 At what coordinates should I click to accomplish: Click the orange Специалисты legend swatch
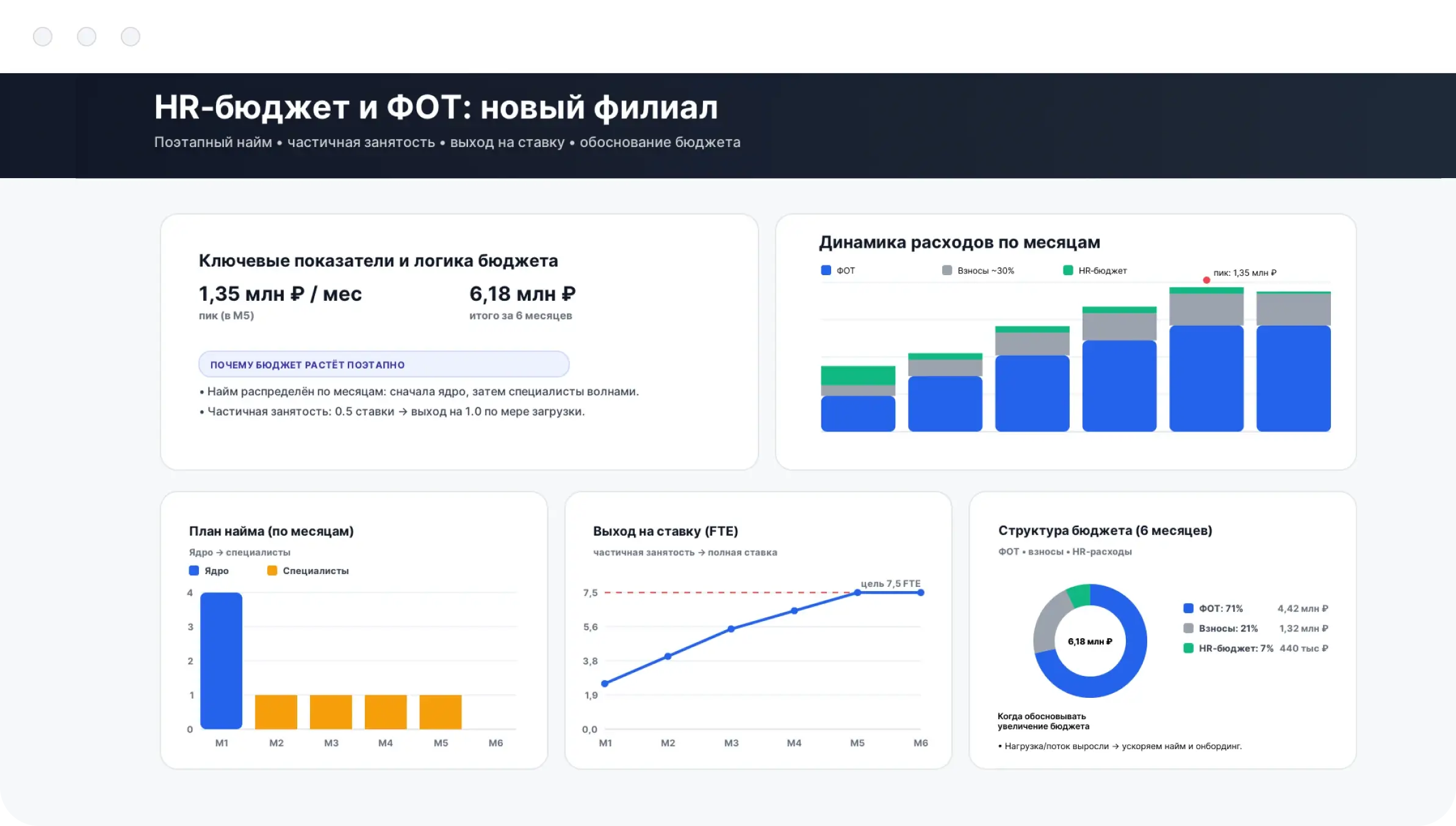(272, 570)
